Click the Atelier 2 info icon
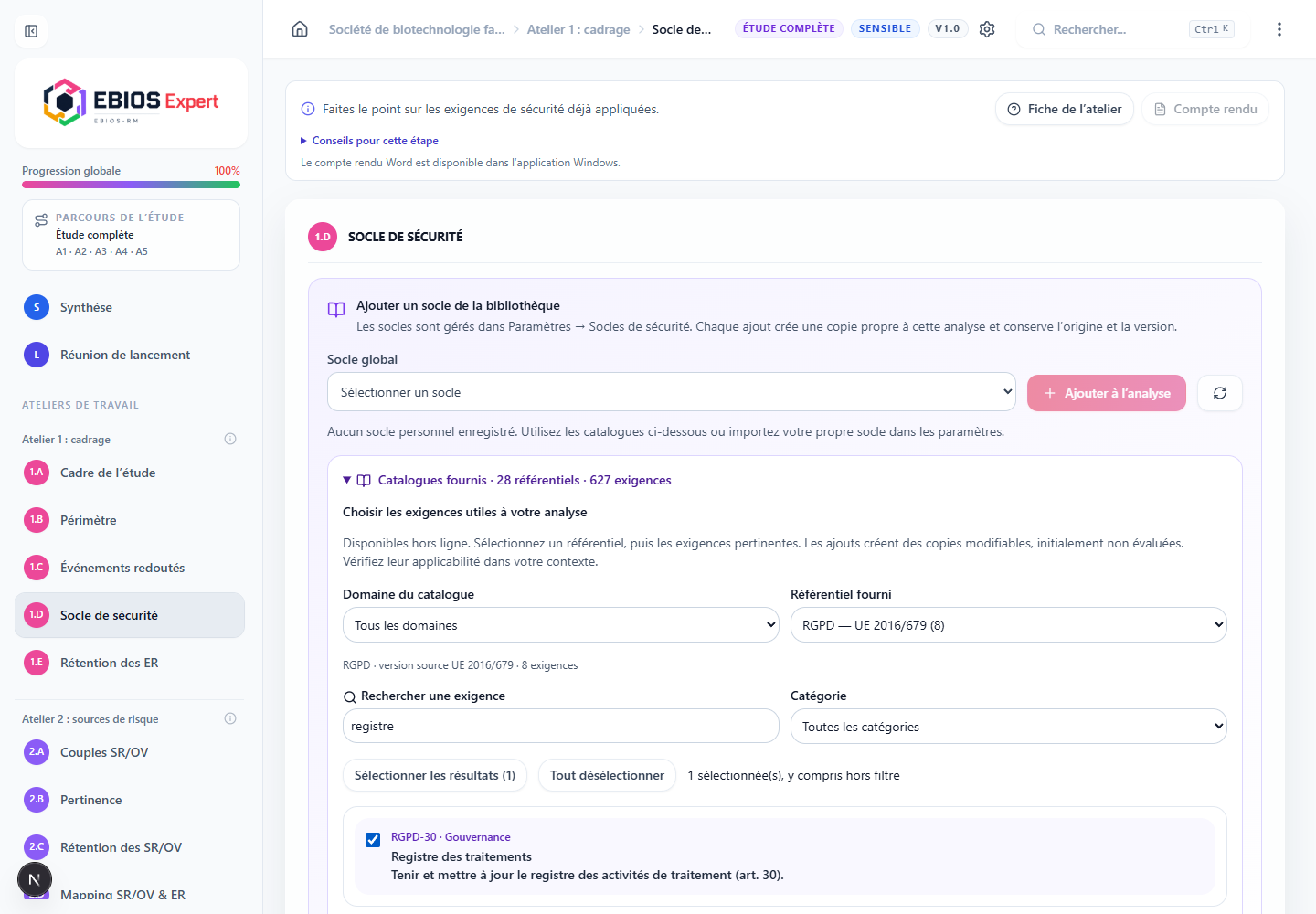The image size is (1316, 914). click(230, 718)
